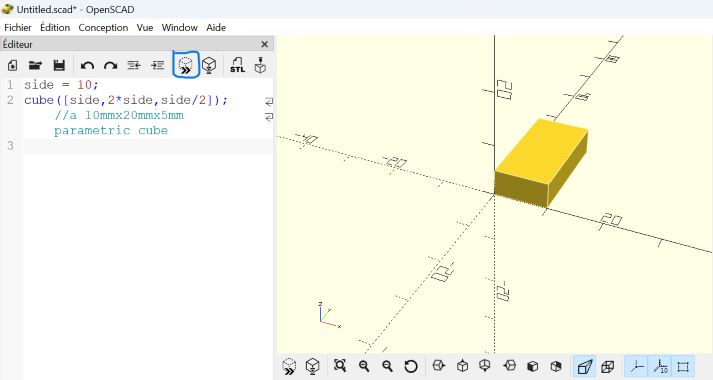Viewport: 713px width, 380px height.
Task: Run Render from the 3D viewer's bottom toolbar
Action: pyautogui.click(x=312, y=366)
